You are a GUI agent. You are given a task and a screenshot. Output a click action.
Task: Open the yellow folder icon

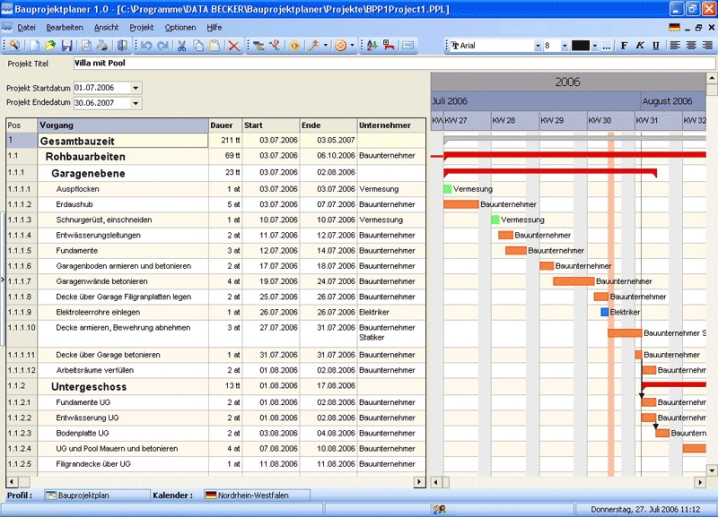tap(50, 46)
